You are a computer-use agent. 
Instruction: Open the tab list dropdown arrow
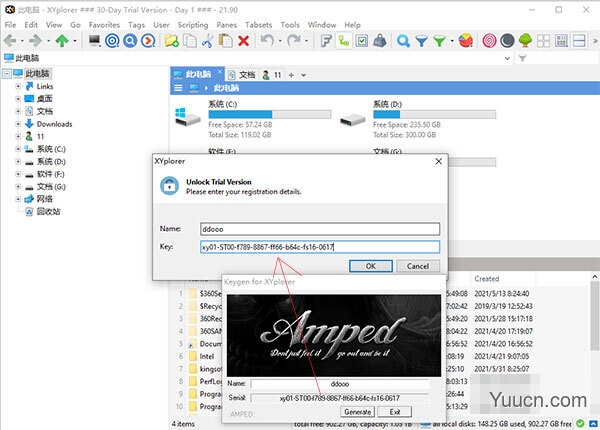point(303,75)
